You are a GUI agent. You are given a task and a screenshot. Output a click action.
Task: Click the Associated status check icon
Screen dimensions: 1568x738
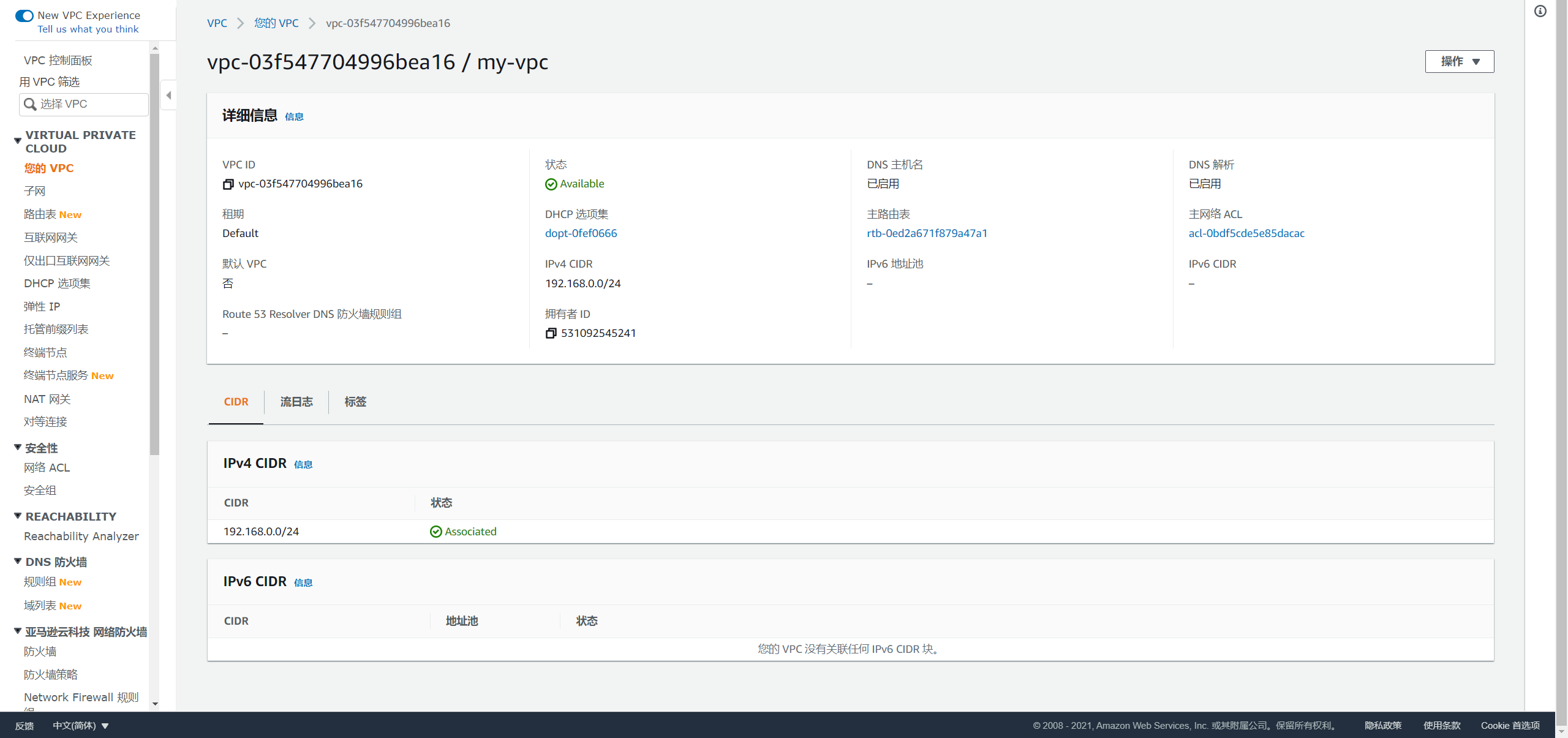pyautogui.click(x=435, y=532)
